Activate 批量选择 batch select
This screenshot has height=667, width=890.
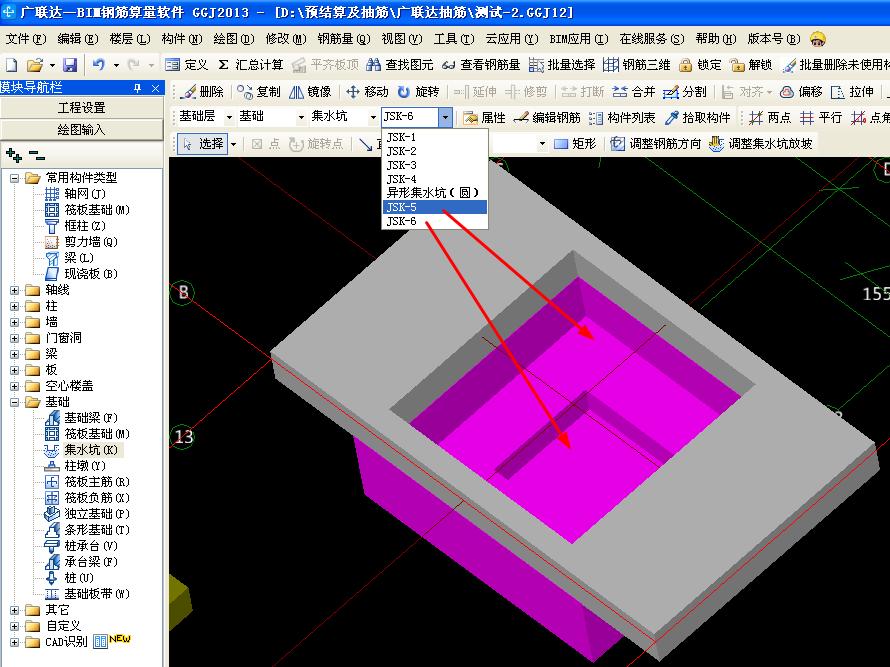pyautogui.click(x=561, y=65)
